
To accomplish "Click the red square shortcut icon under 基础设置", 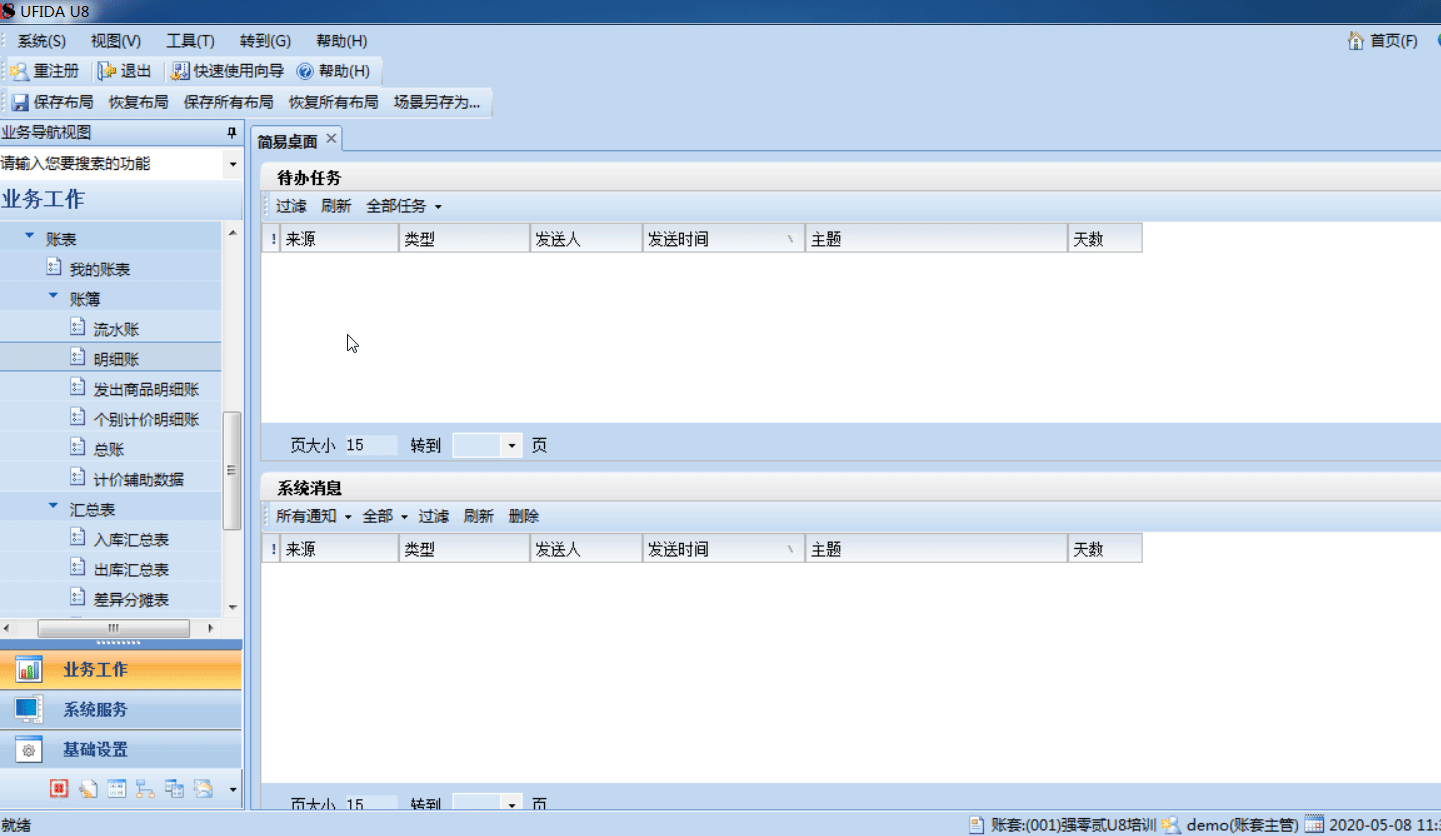I will pyautogui.click(x=59, y=788).
